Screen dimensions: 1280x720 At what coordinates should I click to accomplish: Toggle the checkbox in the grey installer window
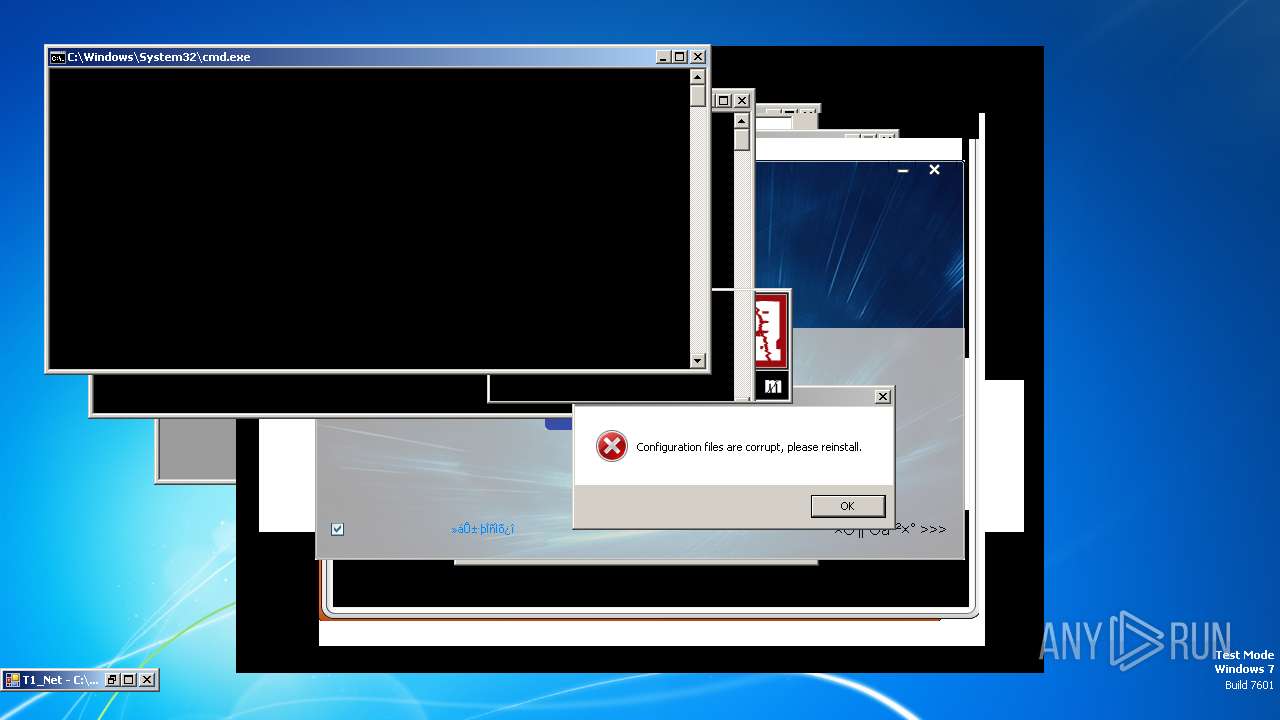(x=337, y=529)
